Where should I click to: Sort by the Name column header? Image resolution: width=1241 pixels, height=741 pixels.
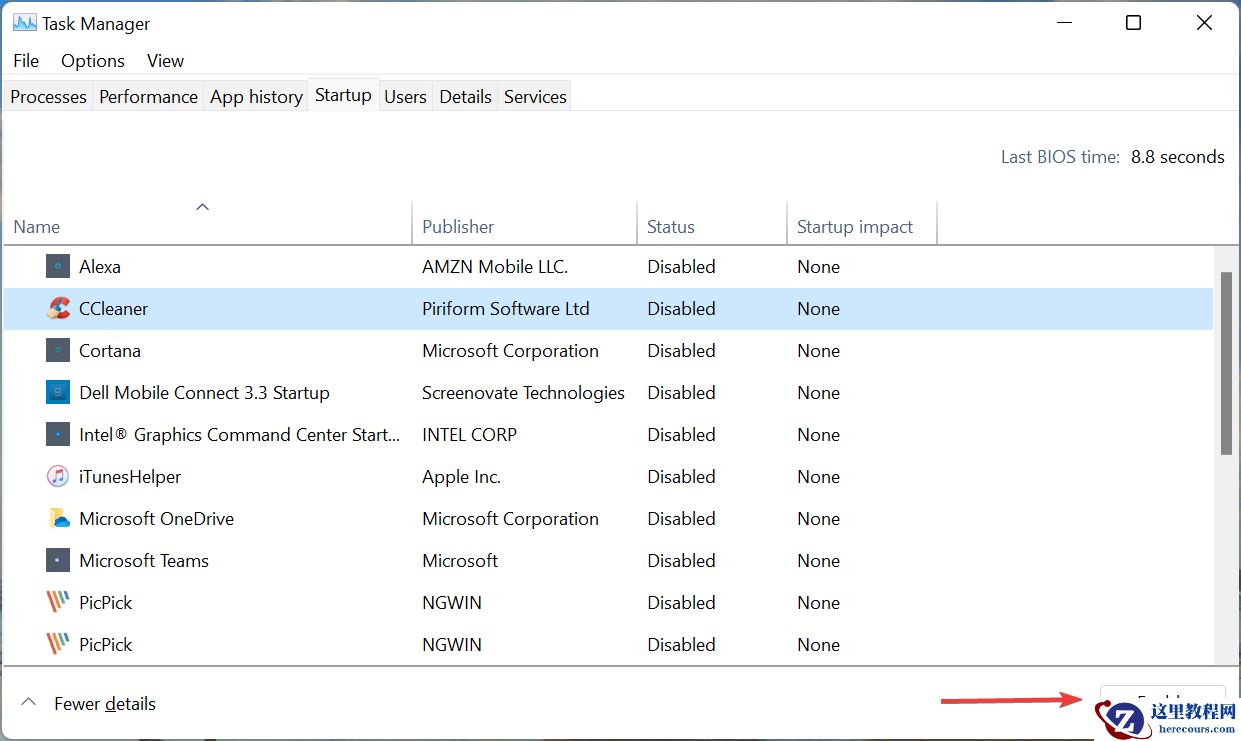tap(37, 227)
